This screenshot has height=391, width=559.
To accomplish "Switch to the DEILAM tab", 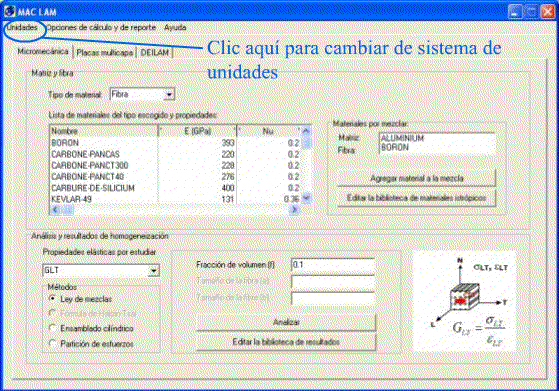I will tap(154, 53).
